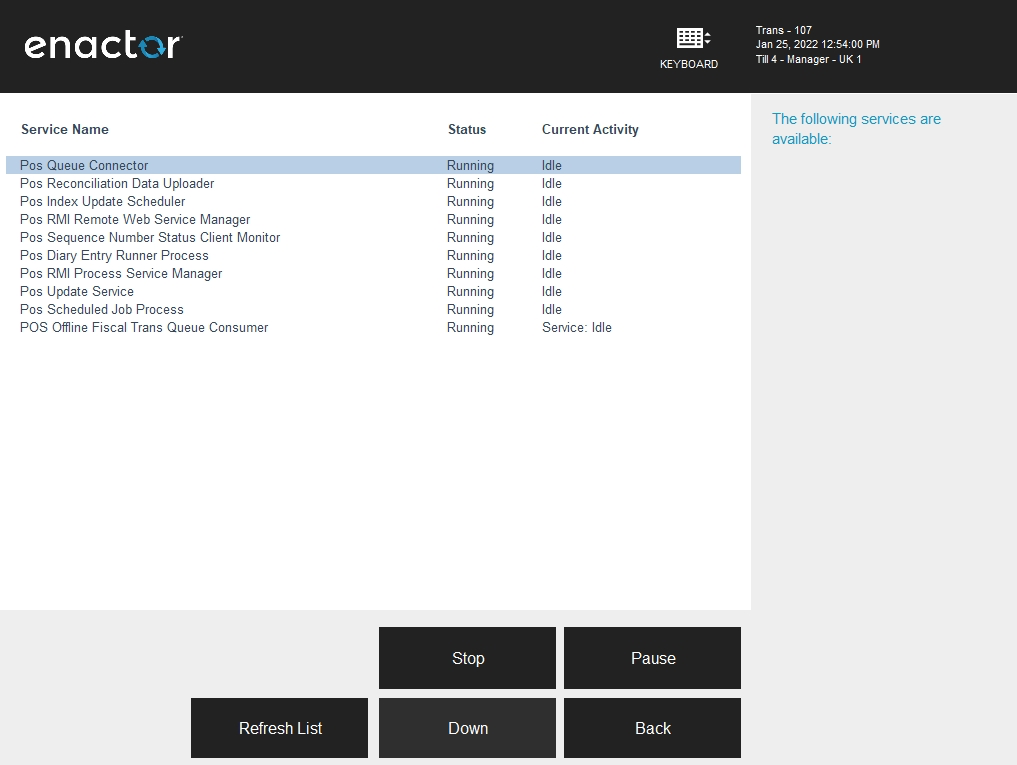Screen dimensions: 1017x765
Task: Select the Pos Reconciliation Data Uploader service
Action: click(x=117, y=183)
